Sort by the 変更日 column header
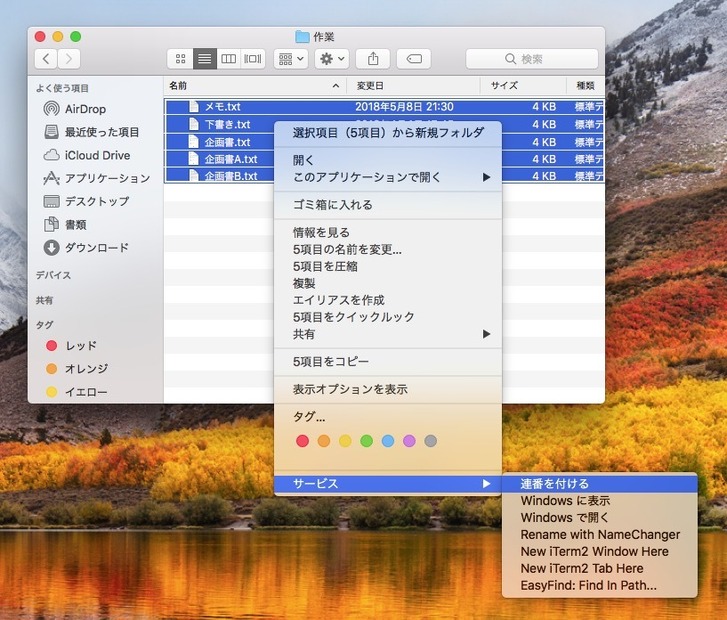This screenshot has width=727, height=620. [x=413, y=86]
